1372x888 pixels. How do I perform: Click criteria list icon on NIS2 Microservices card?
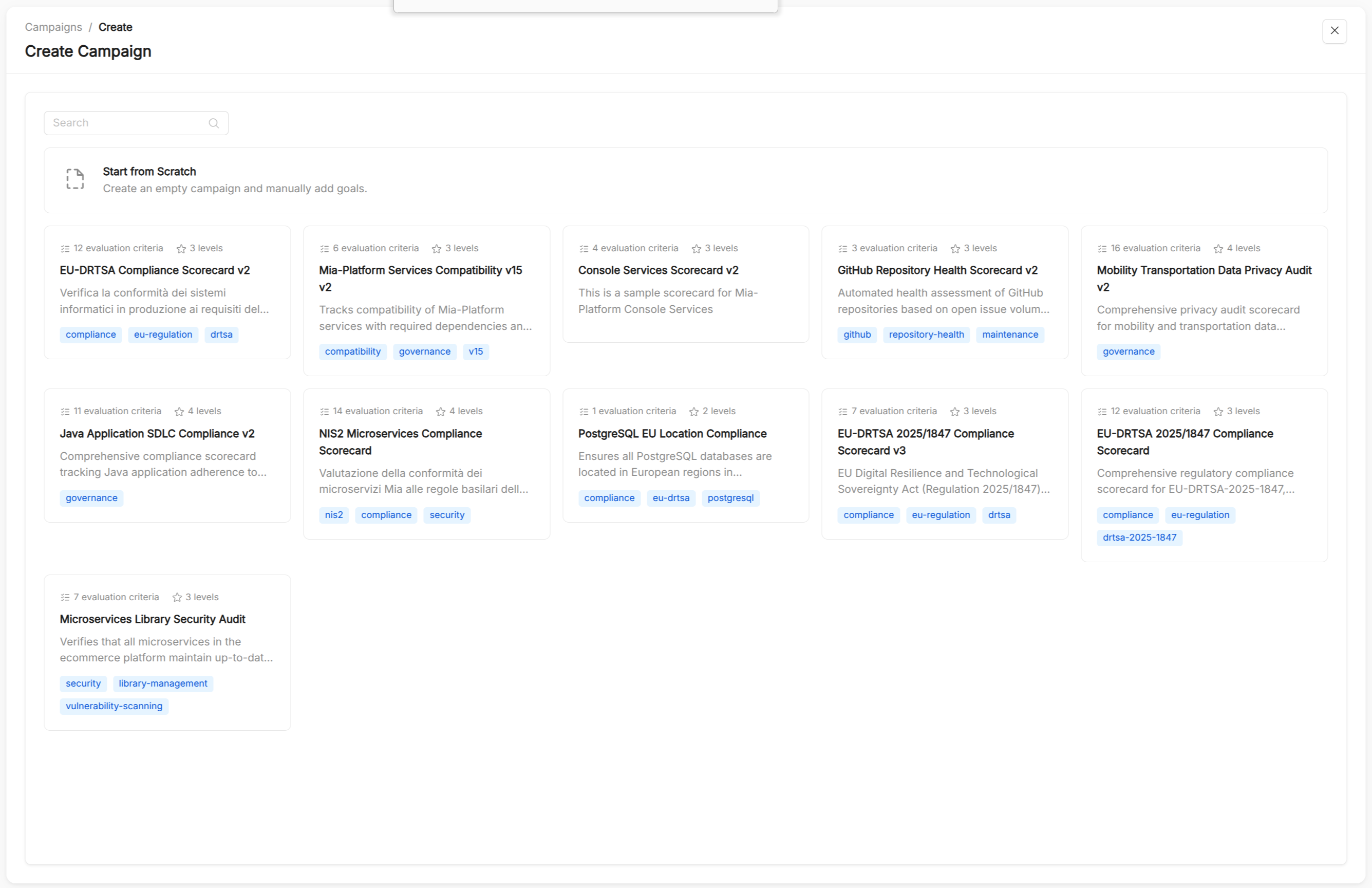325,412
